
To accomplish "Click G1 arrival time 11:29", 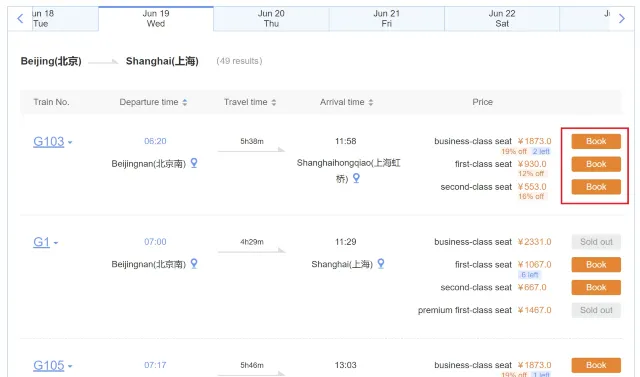I will click(x=345, y=242).
